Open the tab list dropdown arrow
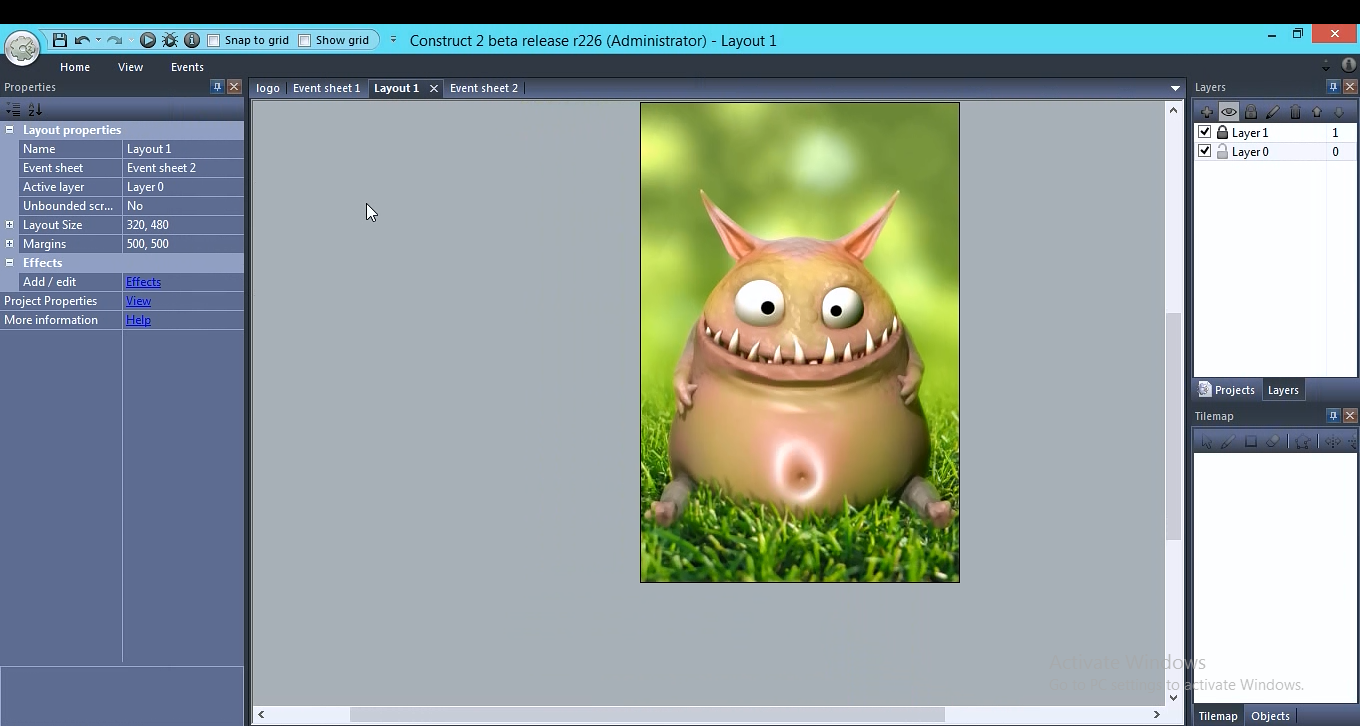The image size is (1360, 726). (1175, 88)
